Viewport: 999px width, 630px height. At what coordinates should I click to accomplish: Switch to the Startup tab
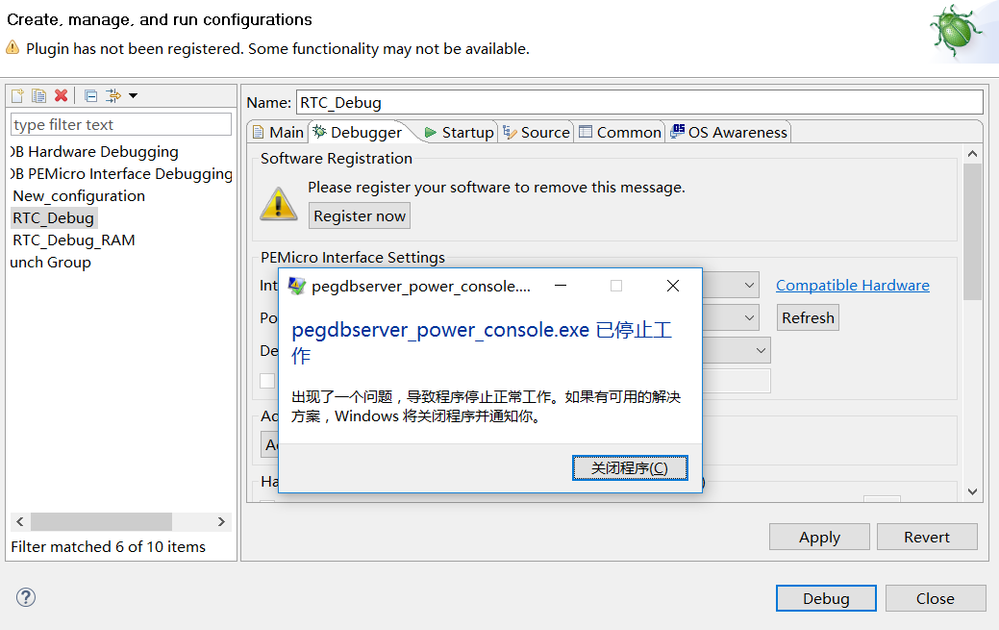(459, 132)
